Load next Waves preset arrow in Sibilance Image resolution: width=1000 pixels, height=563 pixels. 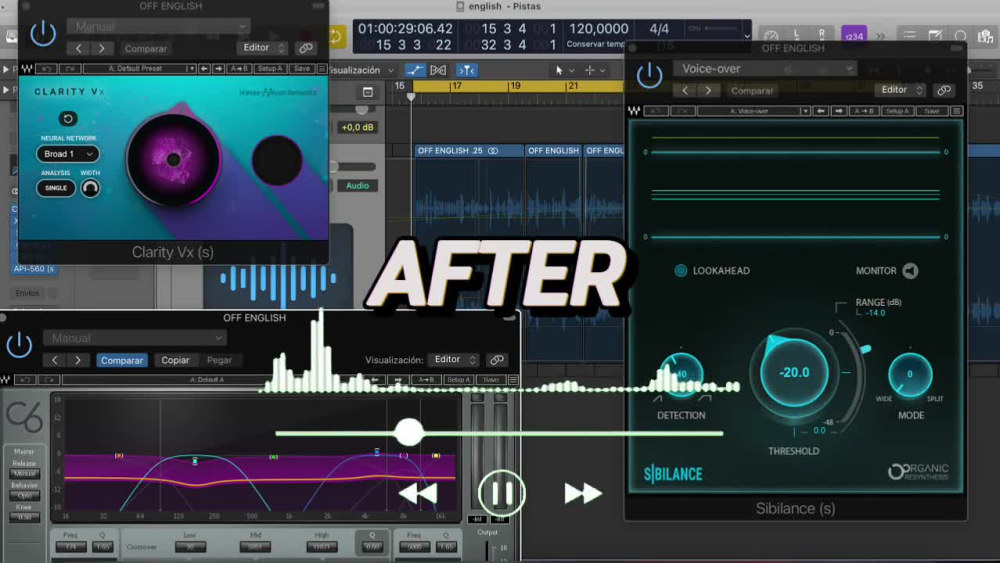(x=839, y=111)
